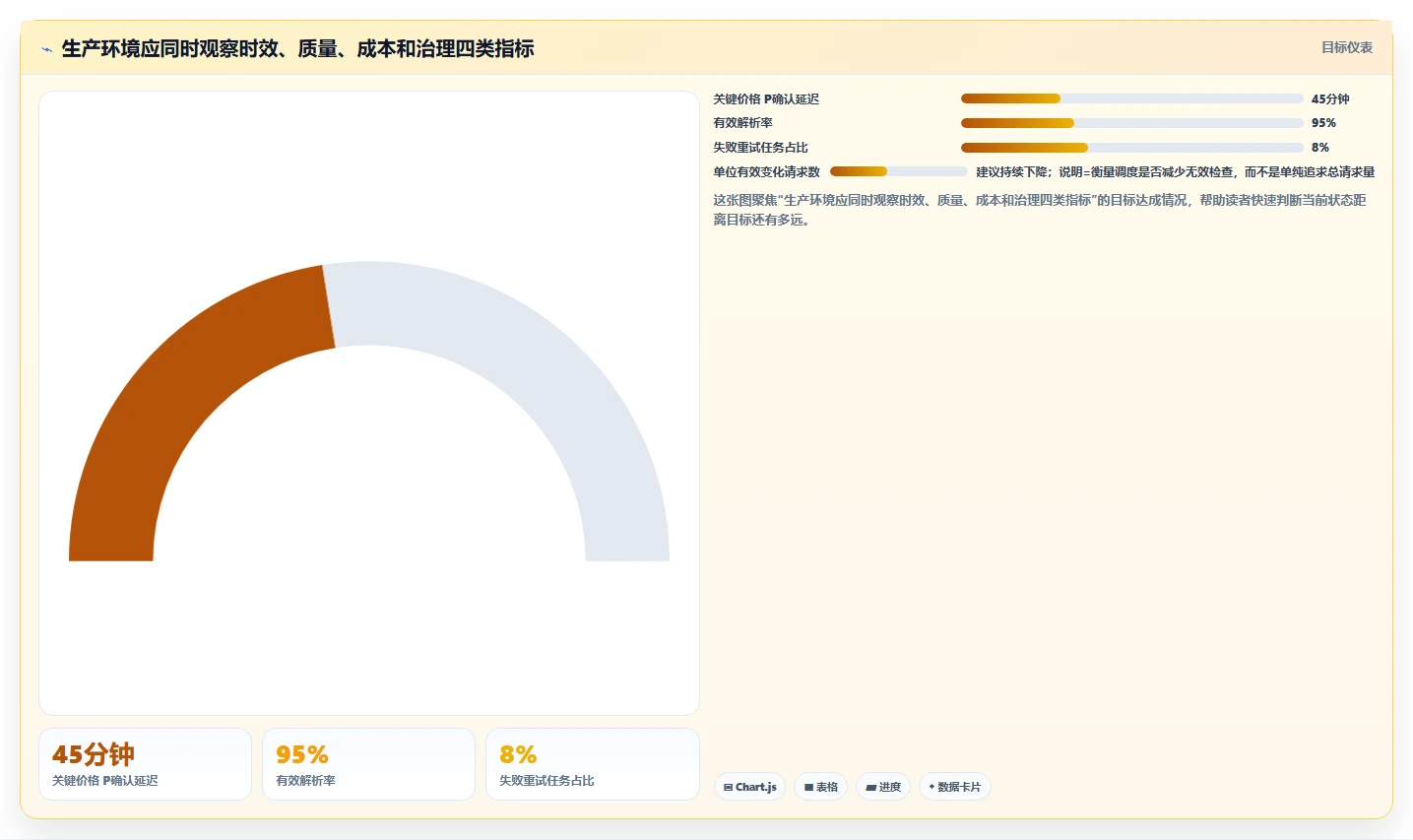Click the 关键价格 P确认延迟 progress bar
The image size is (1413, 840).
pos(1131,98)
